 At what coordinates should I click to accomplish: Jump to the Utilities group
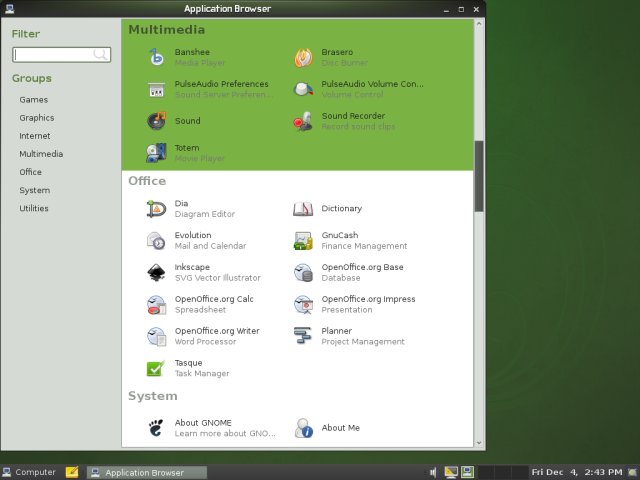(x=34, y=208)
